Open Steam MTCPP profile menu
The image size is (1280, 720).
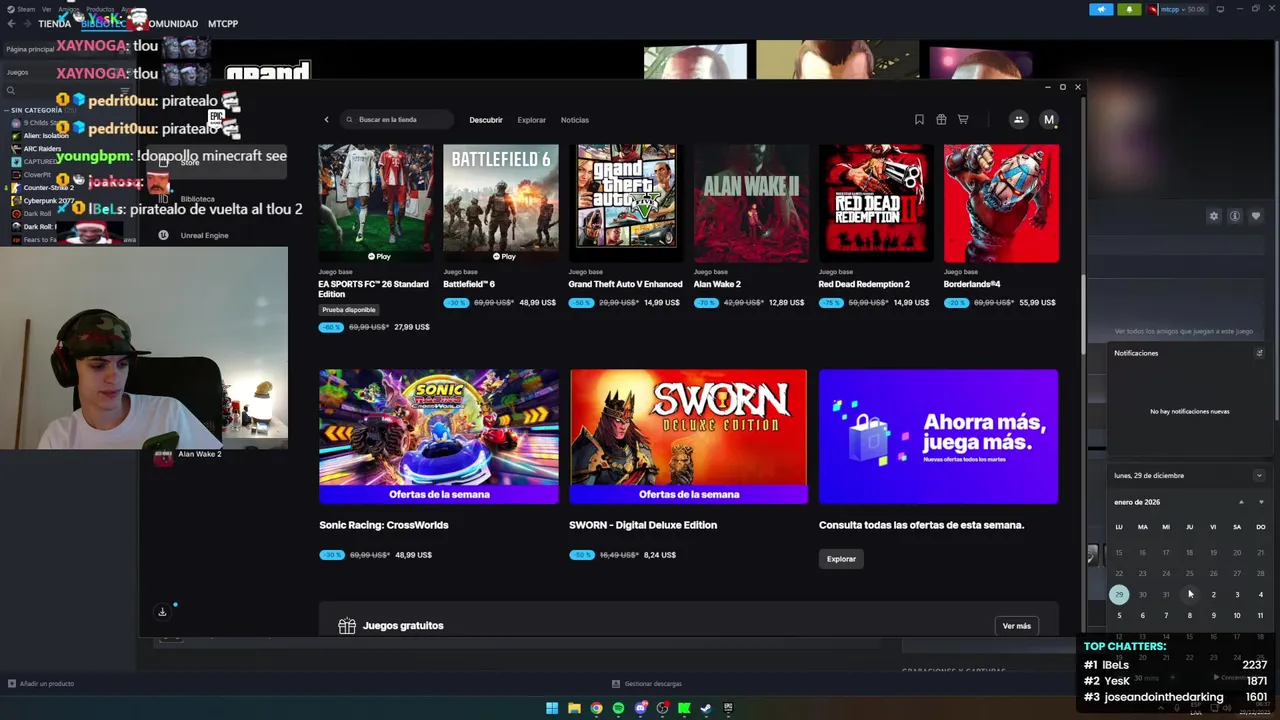coord(223,24)
